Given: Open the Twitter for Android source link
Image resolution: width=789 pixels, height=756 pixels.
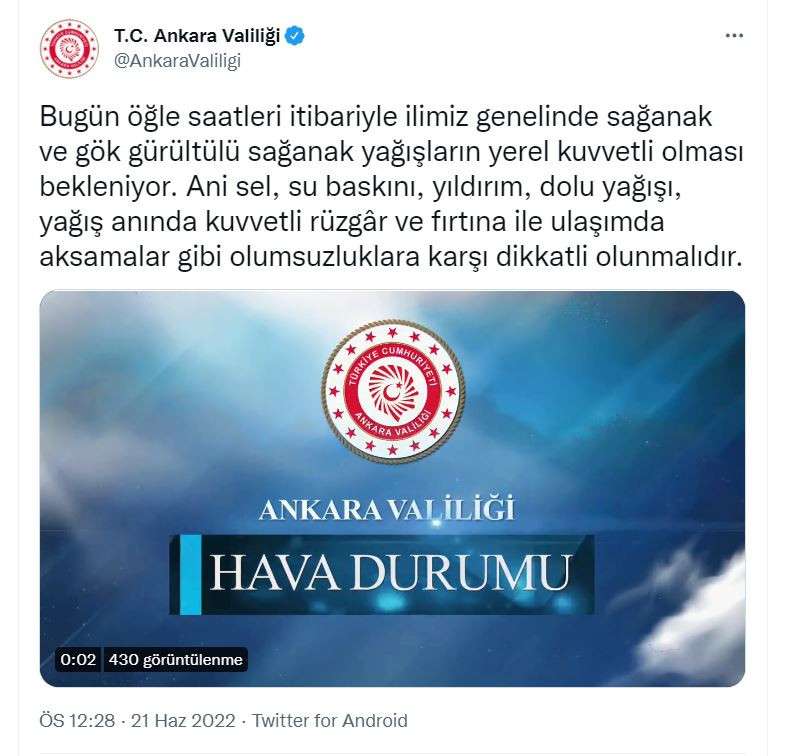Looking at the screenshot, I should pos(330,721).
